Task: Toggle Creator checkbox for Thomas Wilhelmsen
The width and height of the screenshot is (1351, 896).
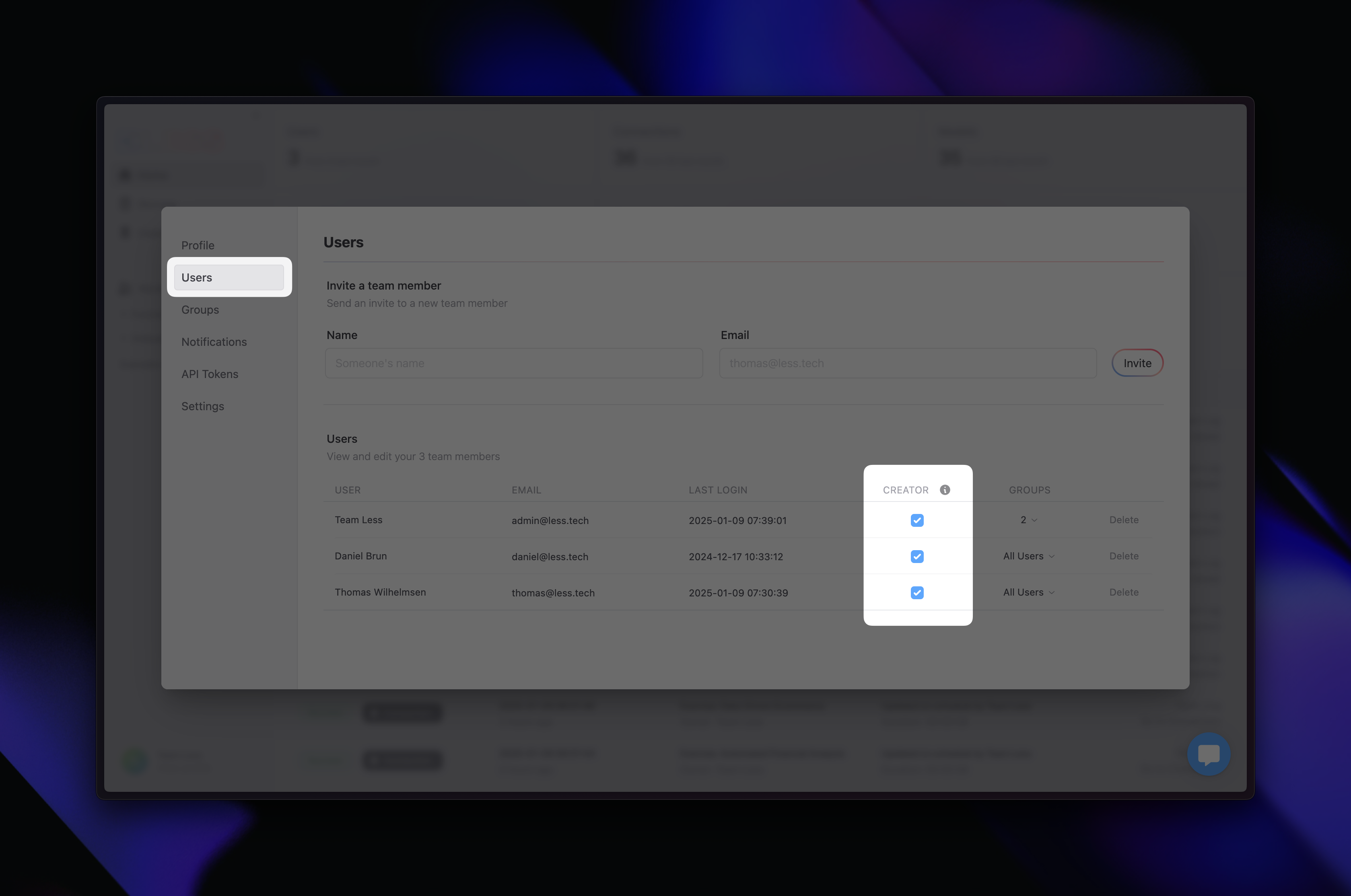Action: [x=916, y=592]
